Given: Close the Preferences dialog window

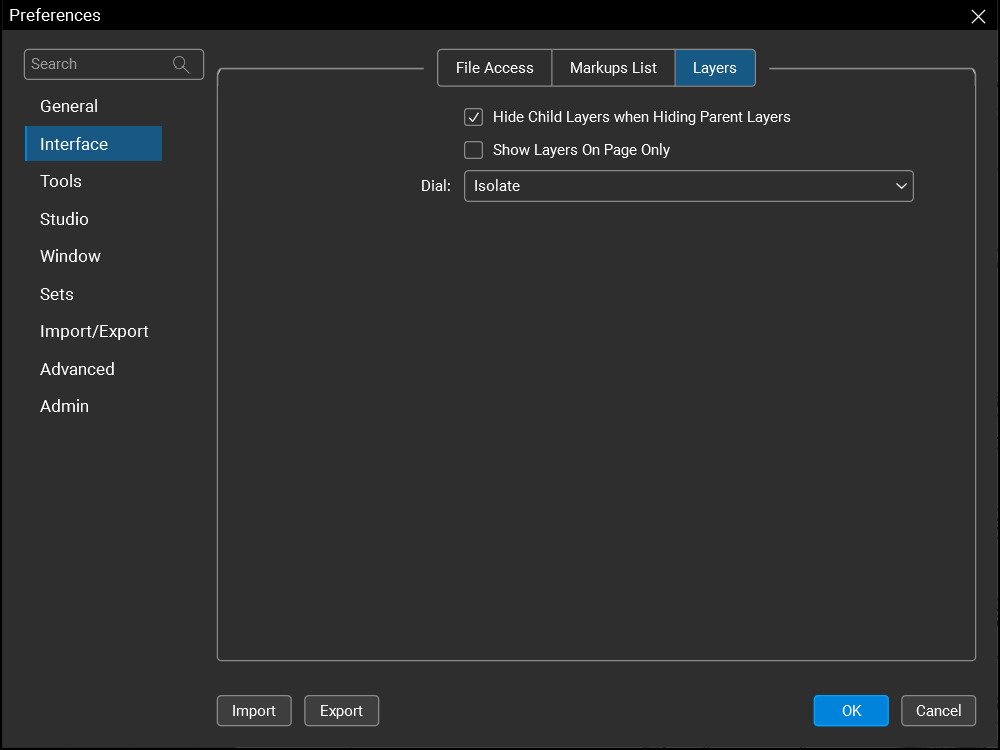Looking at the screenshot, I should click(x=978, y=16).
